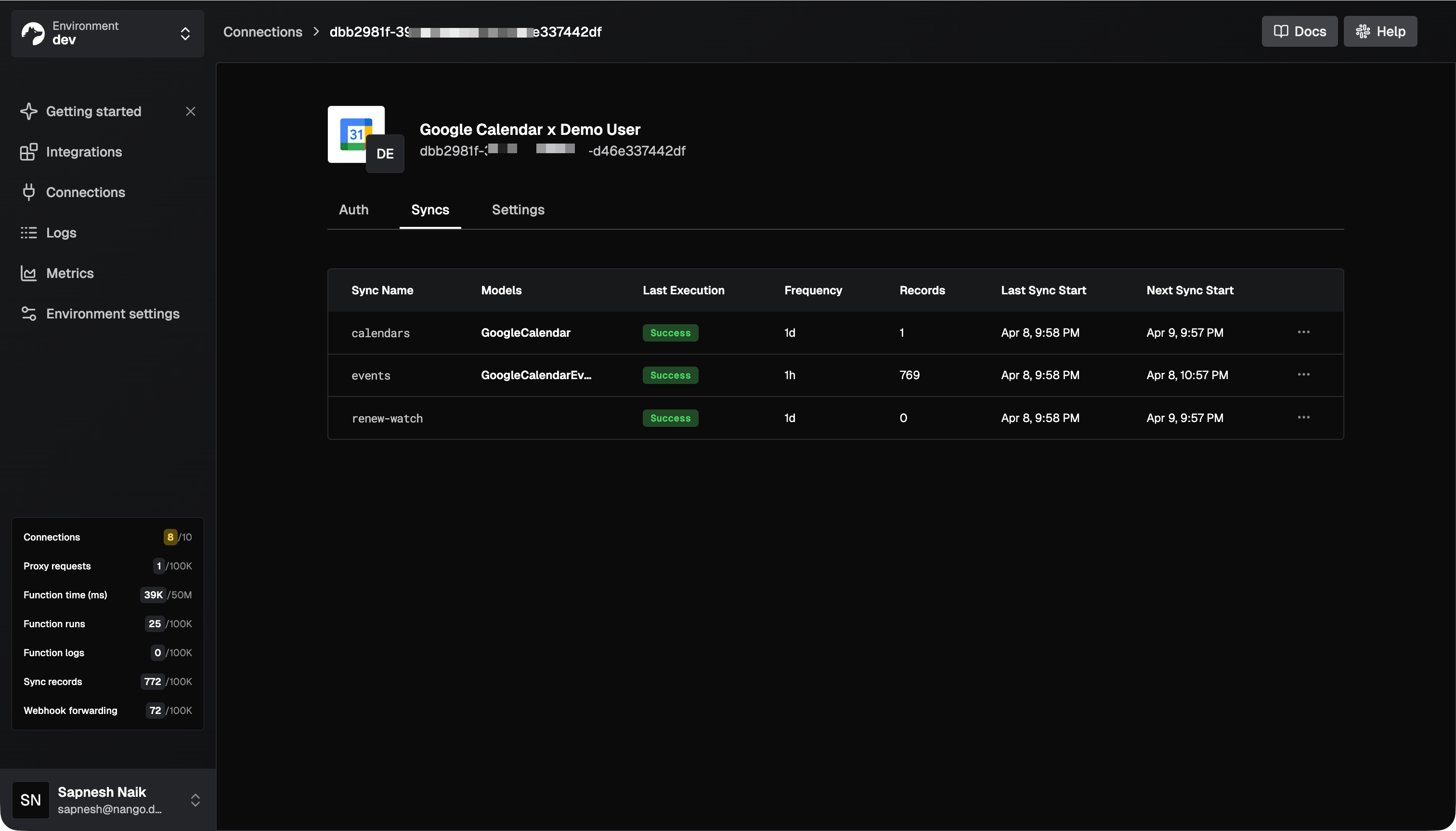The height and width of the screenshot is (831, 1456).
Task: Click the Connections plug icon
Action: [x=28, y=192]
